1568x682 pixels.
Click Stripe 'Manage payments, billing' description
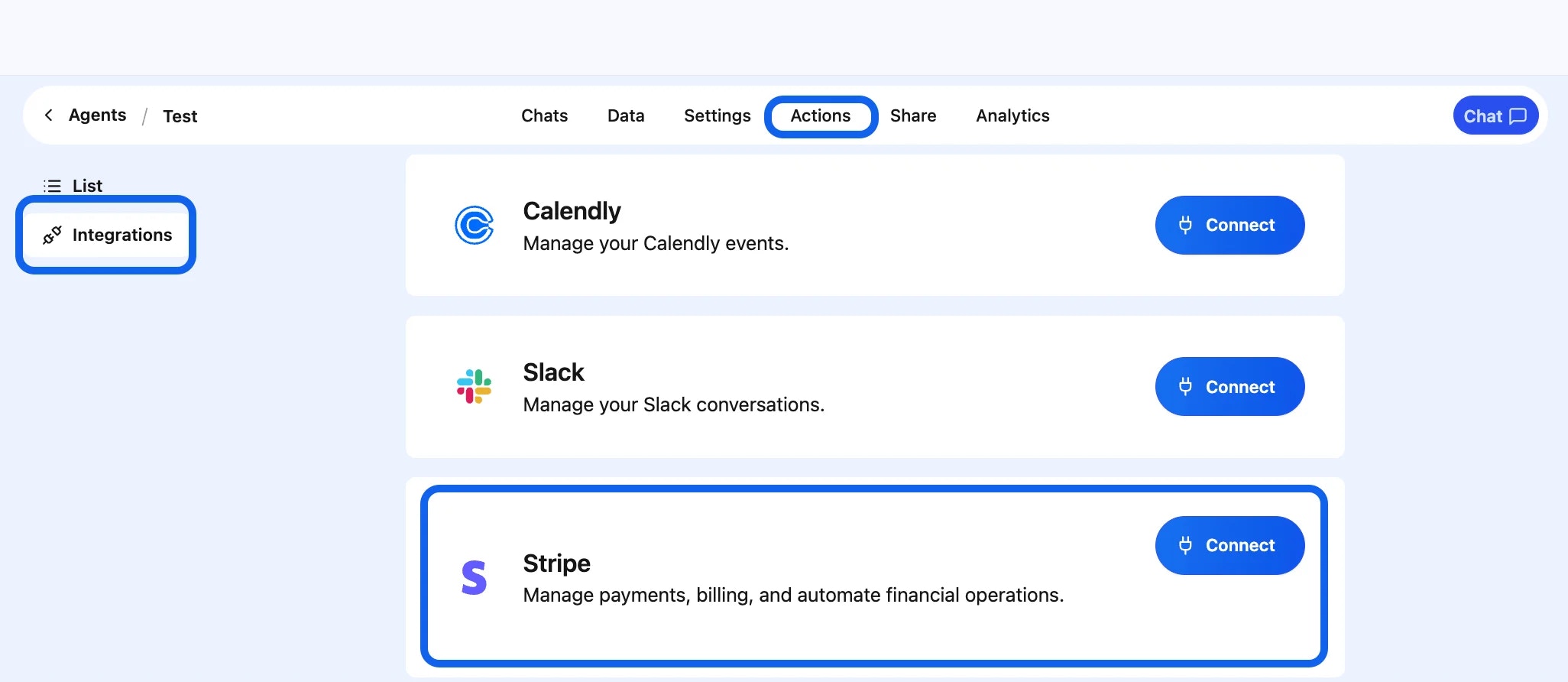click(793, 595)
